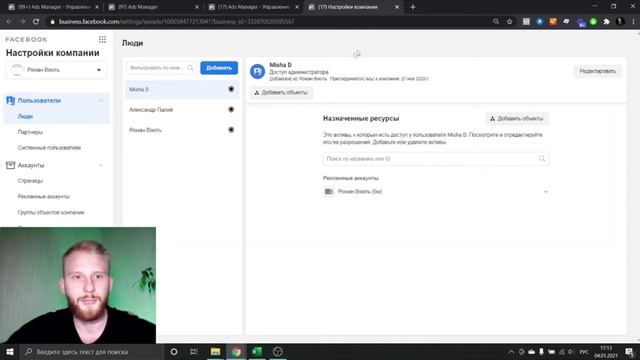This screenshot has height=360, width=640.
Task: Click the Редактировать button
Action: coord(598,71)
